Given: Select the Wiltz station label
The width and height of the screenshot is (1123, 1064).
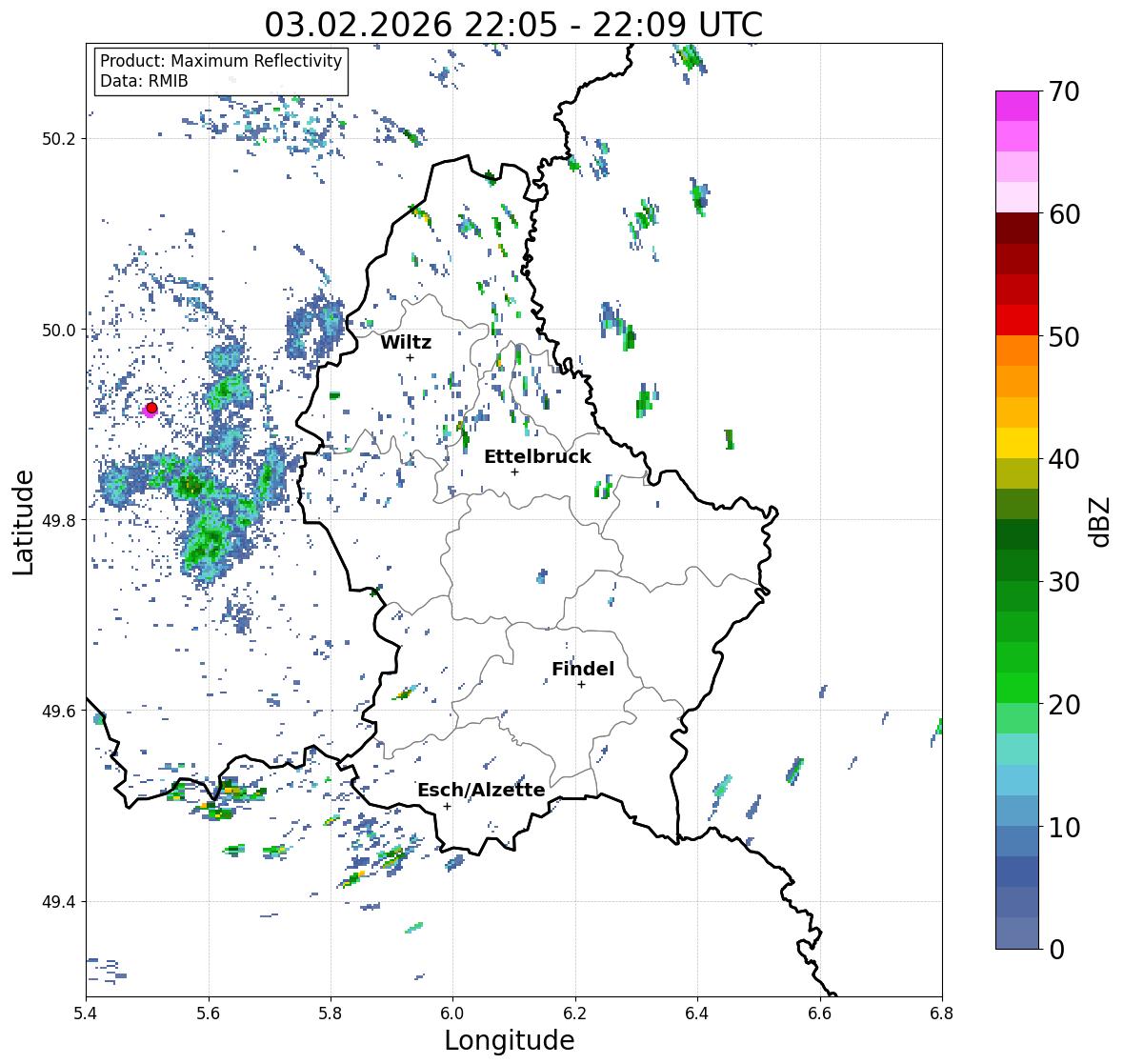Looking at the screenshot, I should click(406, 342).
